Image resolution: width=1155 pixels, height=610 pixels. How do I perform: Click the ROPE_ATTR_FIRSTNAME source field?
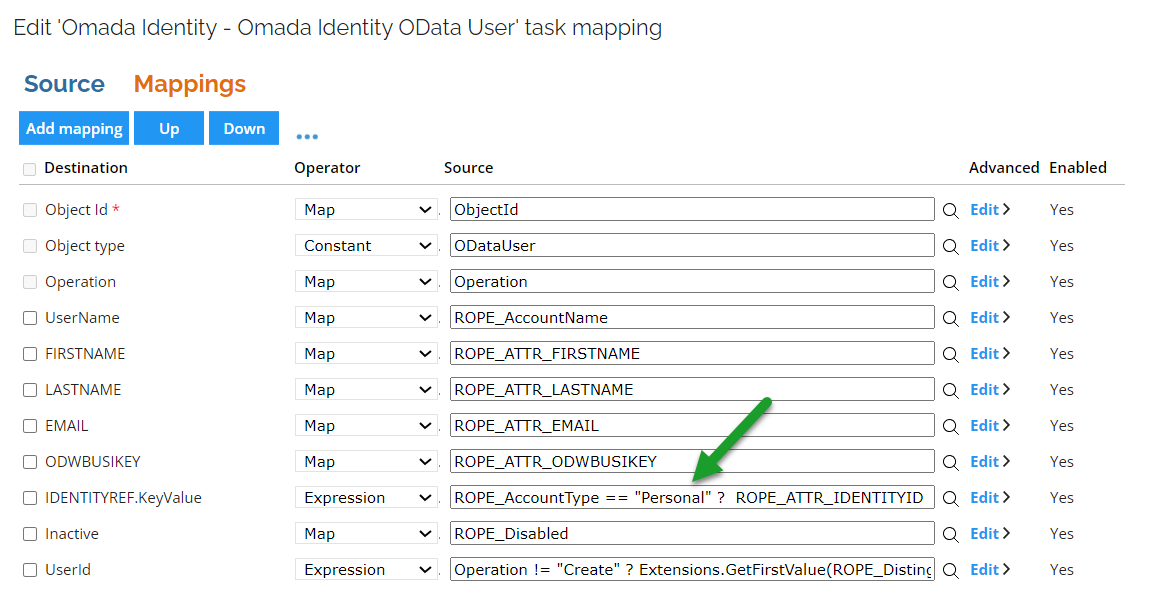[x=692, y=354]
